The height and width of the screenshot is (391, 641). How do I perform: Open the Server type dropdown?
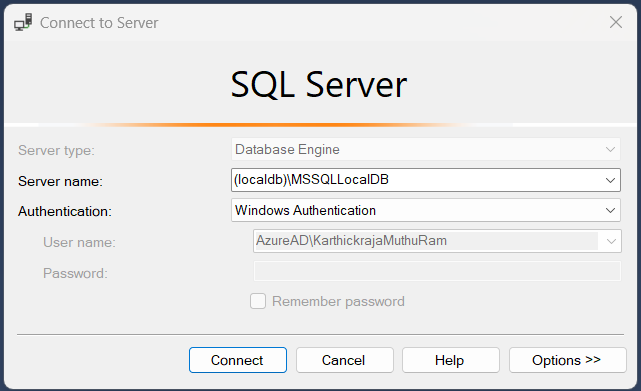pyautogui.click(x=426, y=149)
